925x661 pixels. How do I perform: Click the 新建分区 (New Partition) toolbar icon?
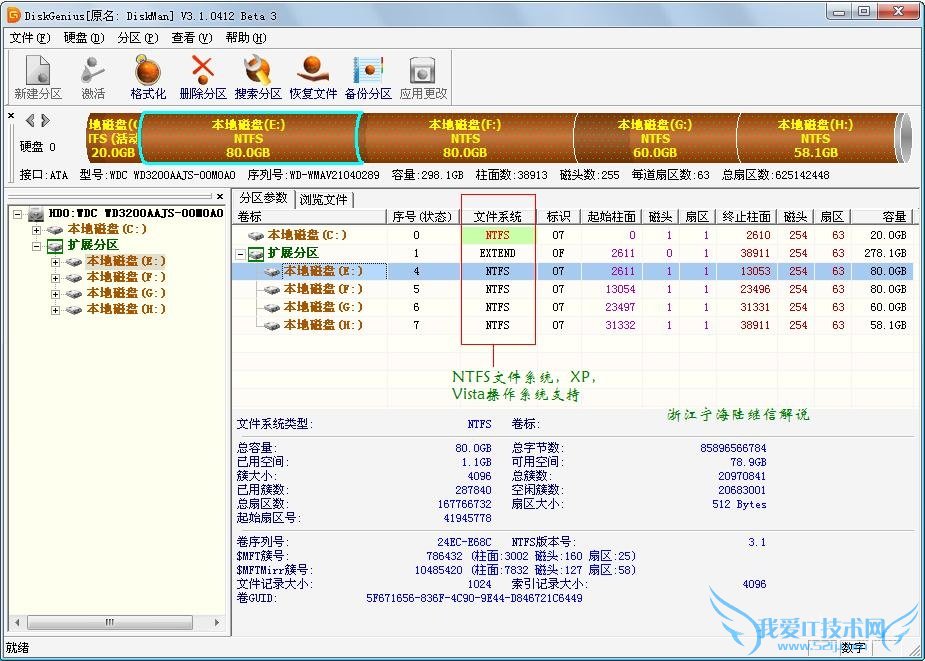pos(37,77)
